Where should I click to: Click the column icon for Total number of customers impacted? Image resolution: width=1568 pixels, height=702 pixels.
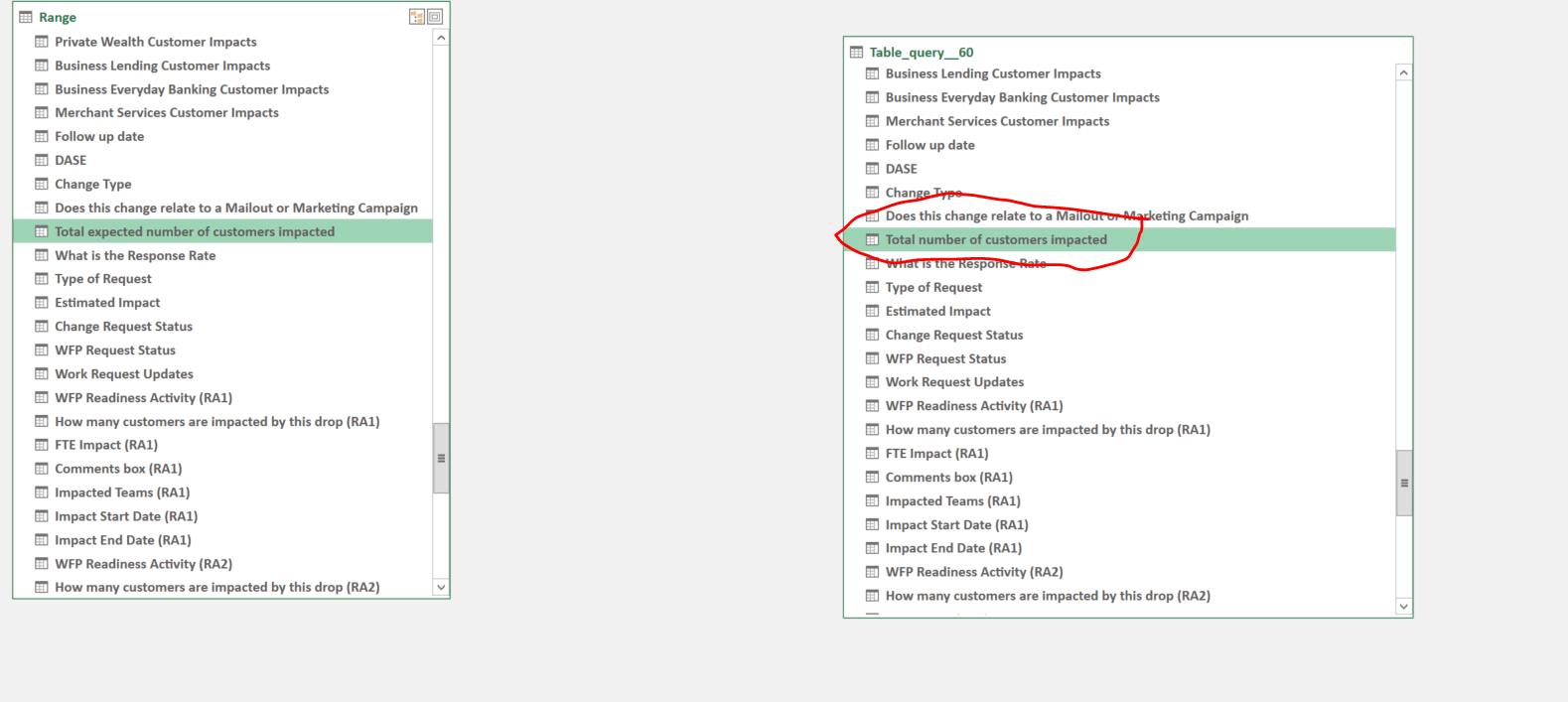[872, 239]
